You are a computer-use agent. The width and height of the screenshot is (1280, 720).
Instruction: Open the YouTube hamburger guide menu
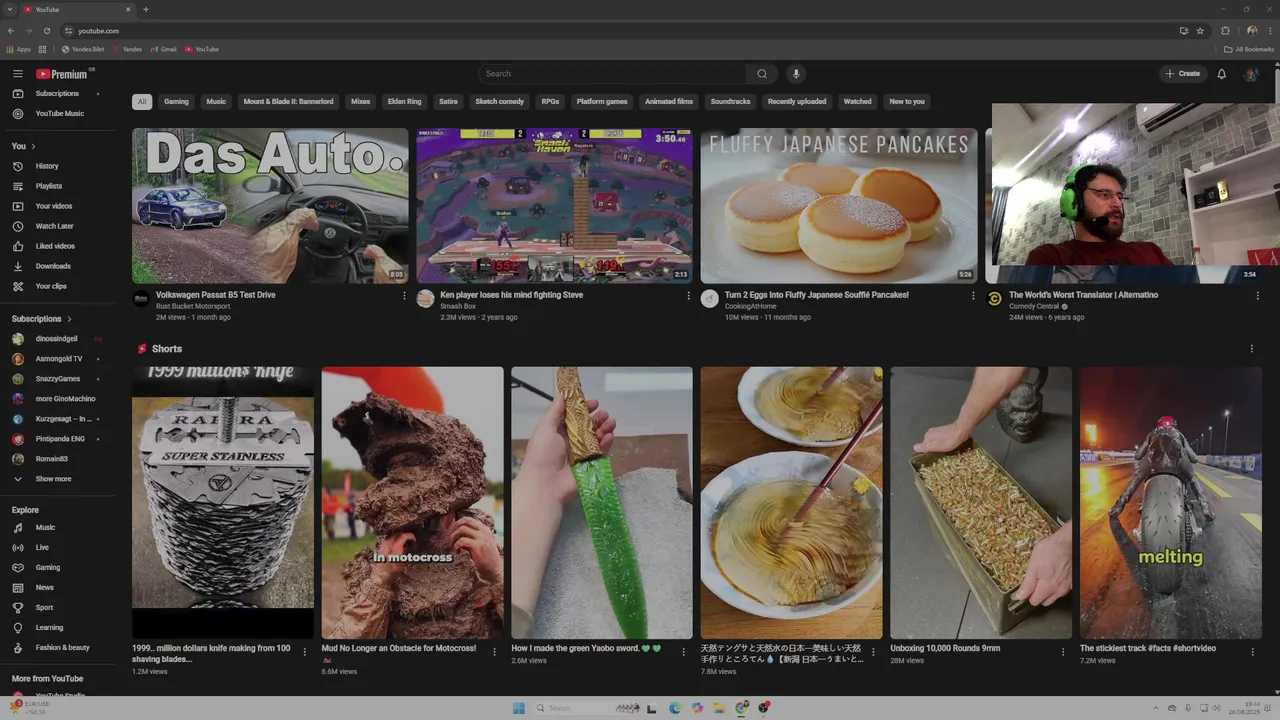click(17, 74)
